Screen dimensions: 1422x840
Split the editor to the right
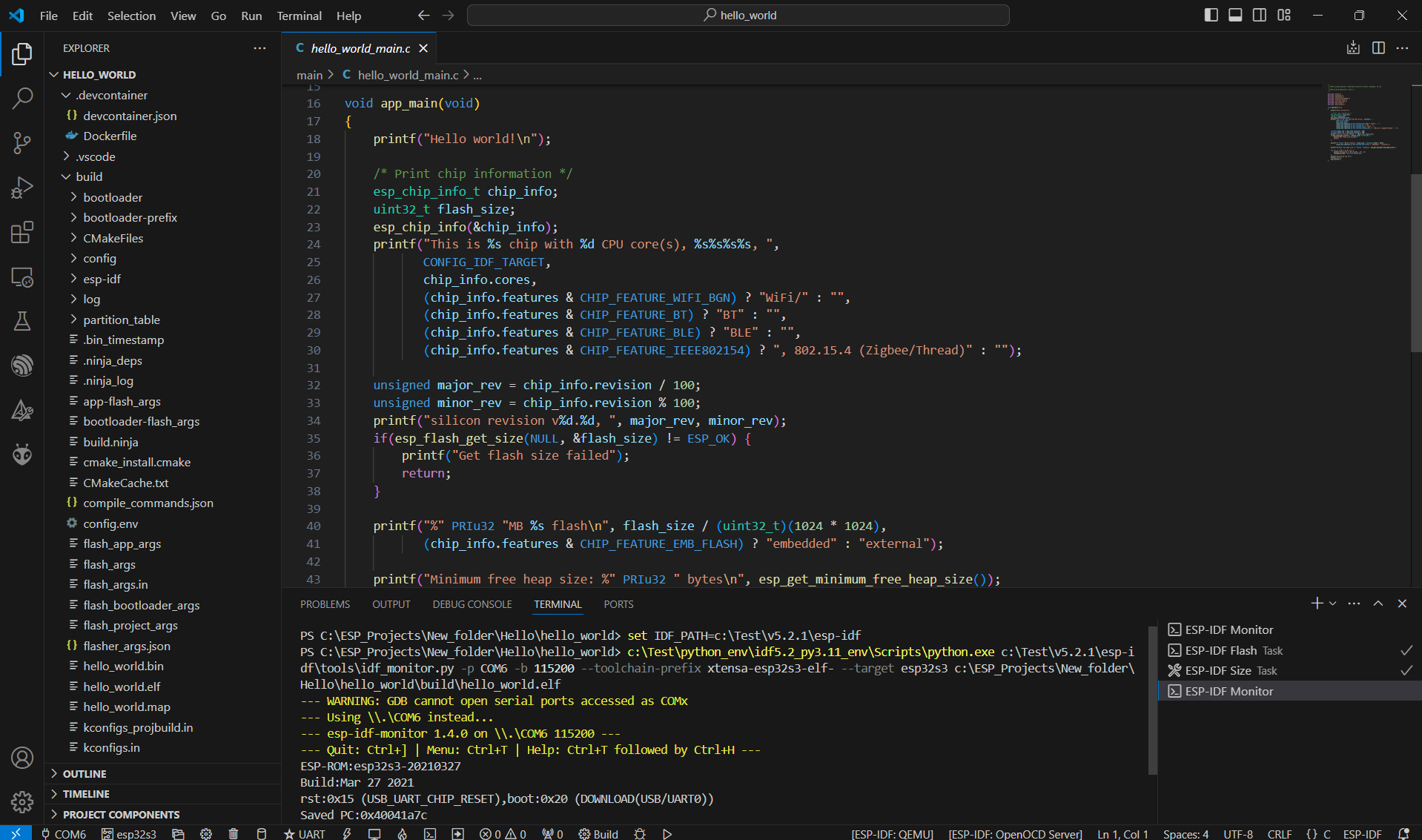1378,47
